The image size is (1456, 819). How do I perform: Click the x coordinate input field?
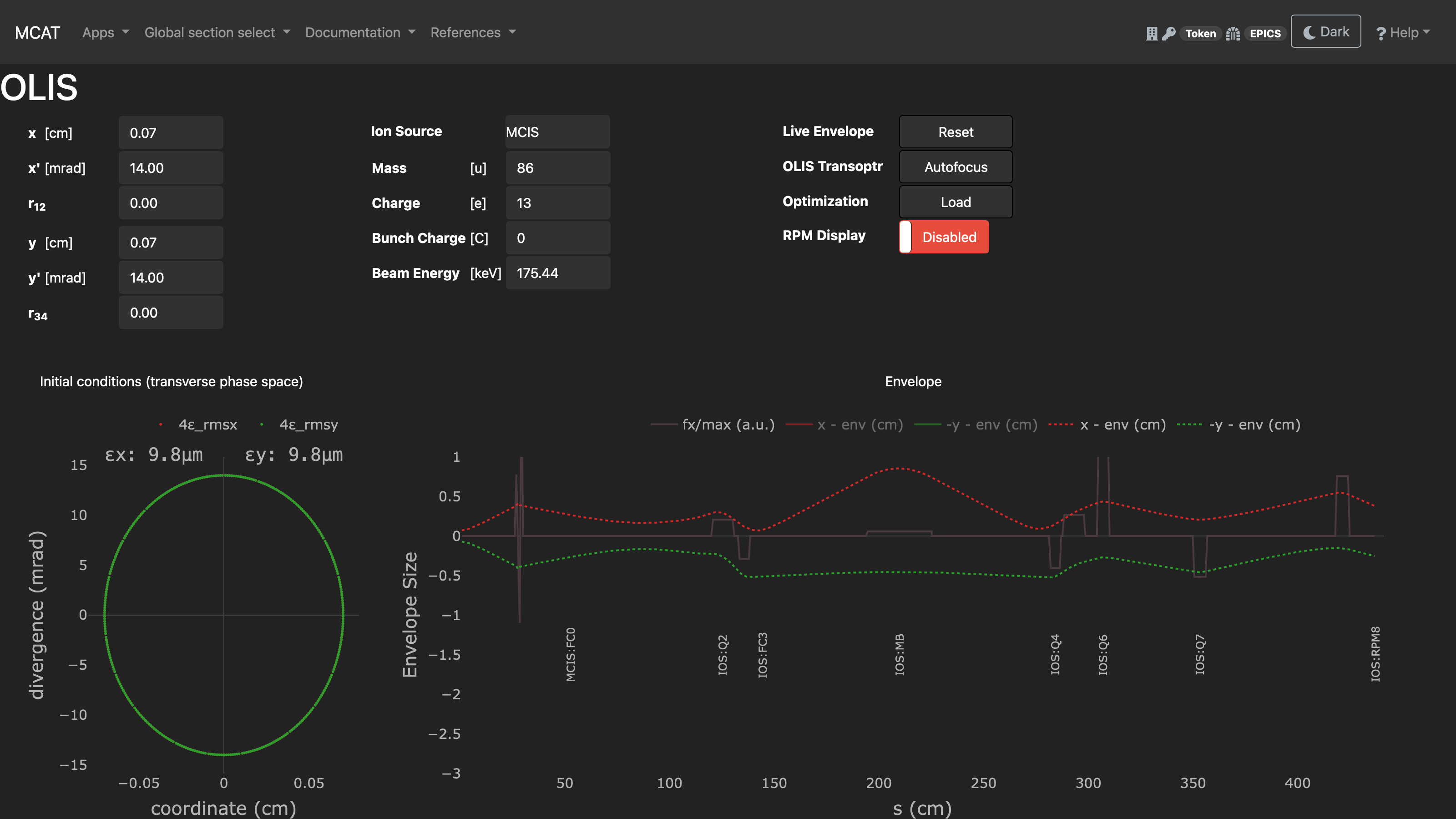coord(170,132)
